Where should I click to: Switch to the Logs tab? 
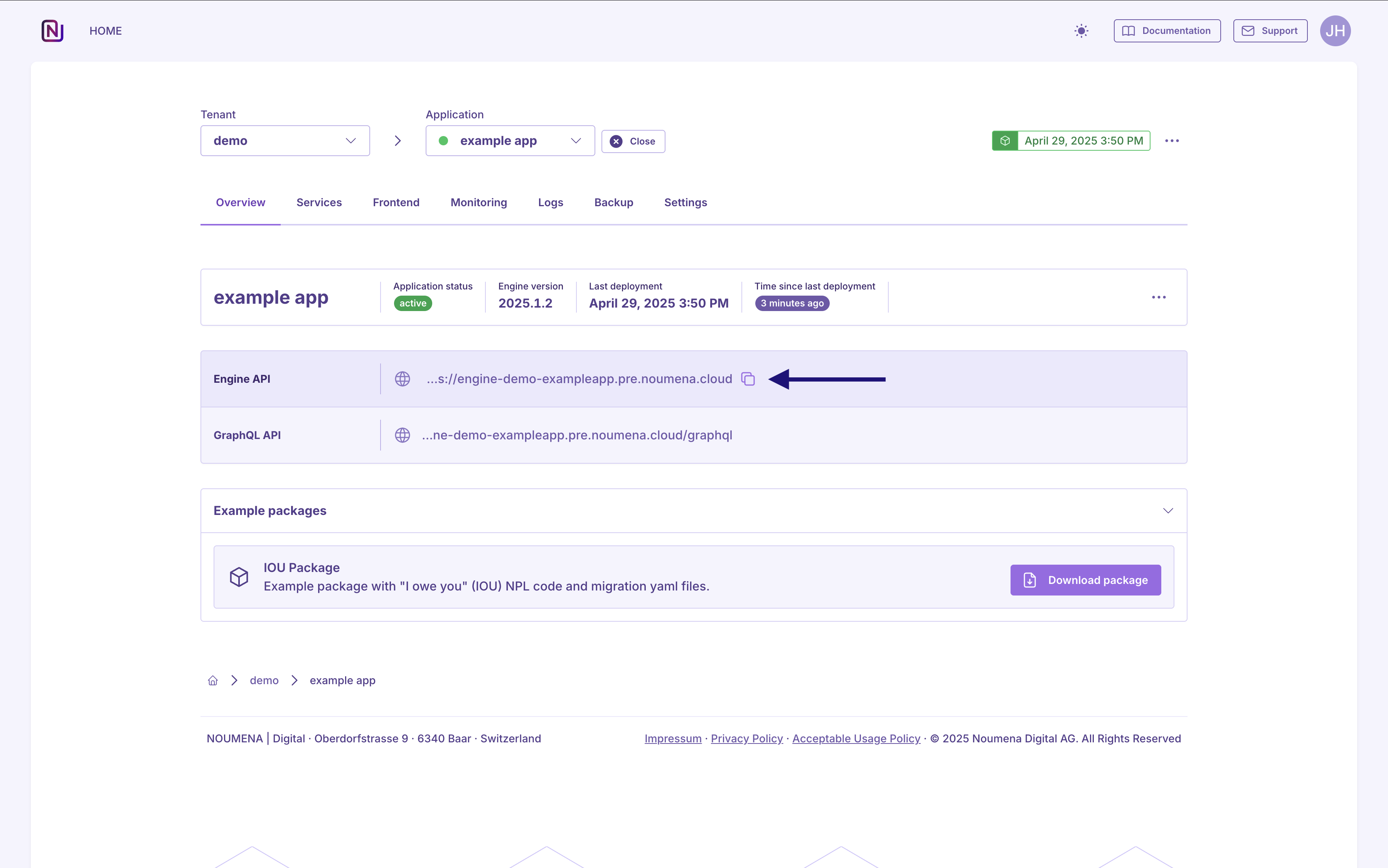[550, 203]
